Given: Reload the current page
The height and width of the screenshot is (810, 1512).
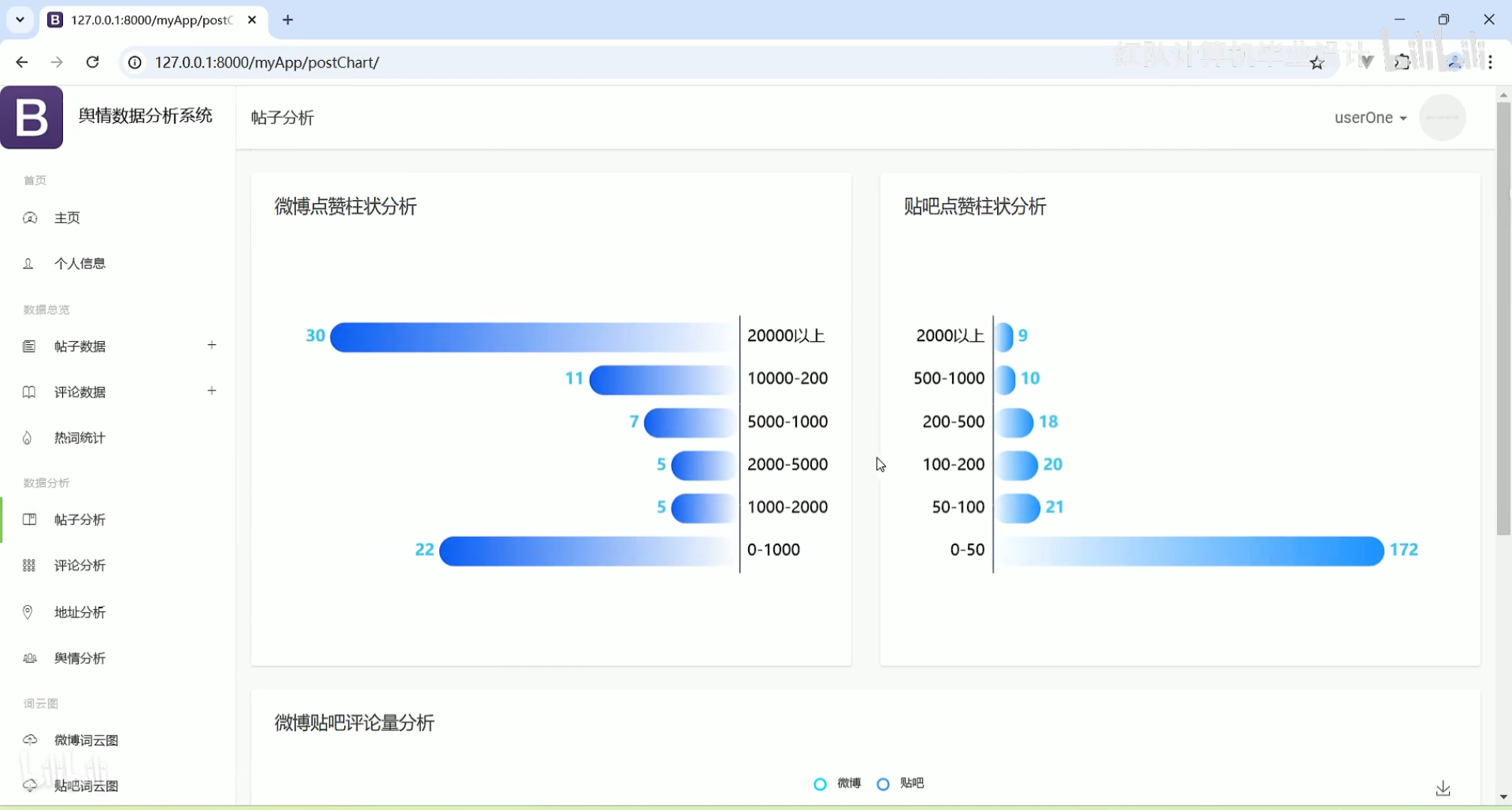Looking at the screenshot, I should [93, 62].
